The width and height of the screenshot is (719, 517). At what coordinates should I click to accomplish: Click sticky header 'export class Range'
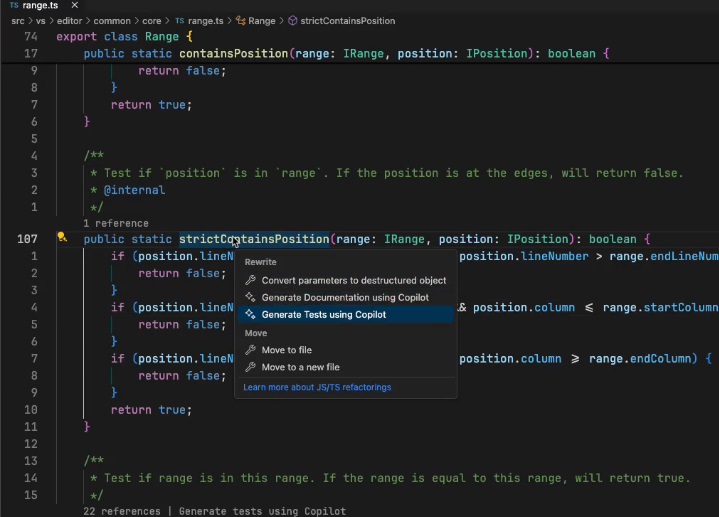tap(124, 37)
